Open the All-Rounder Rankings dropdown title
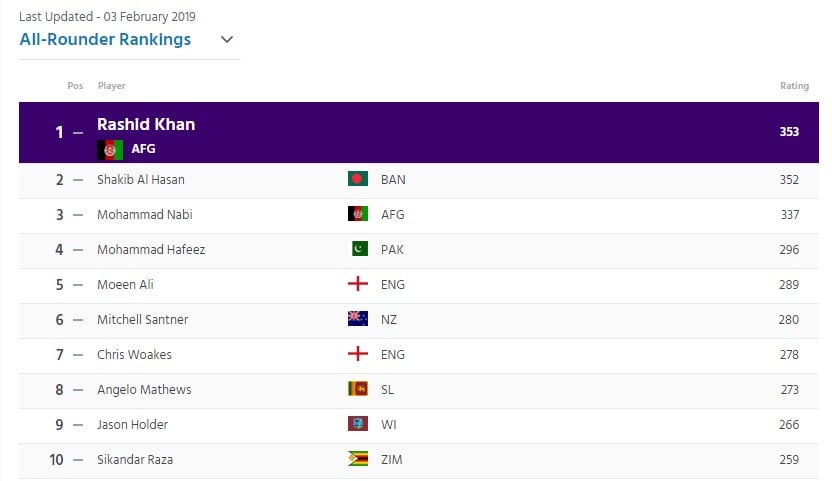 click(x=105, y=39)
